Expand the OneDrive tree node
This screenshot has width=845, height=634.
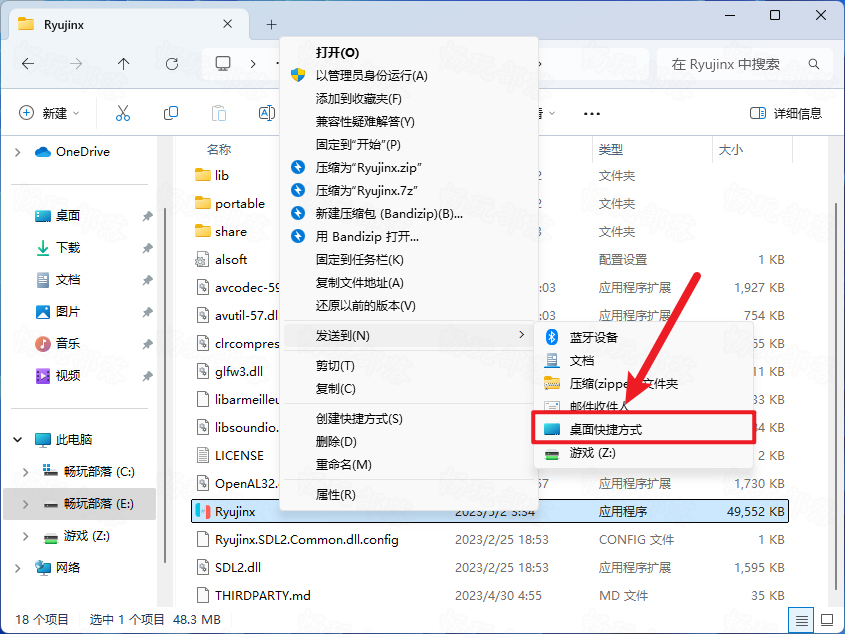[x=17, y=152]
